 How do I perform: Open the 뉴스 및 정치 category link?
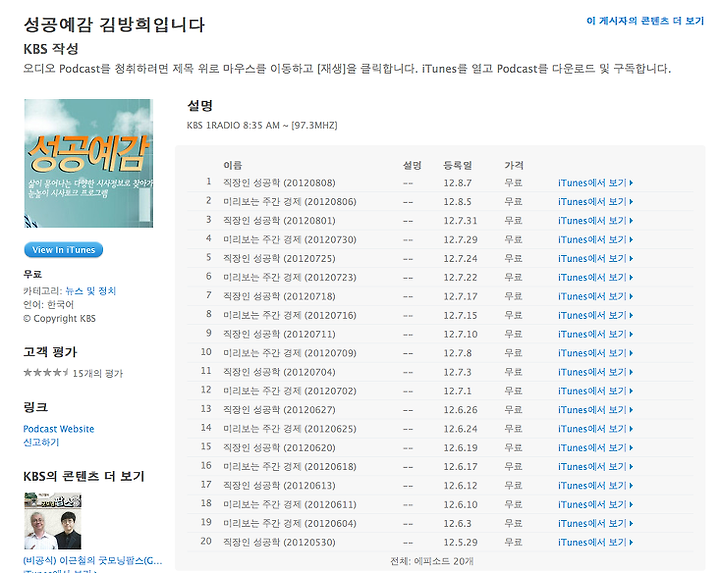90,291
